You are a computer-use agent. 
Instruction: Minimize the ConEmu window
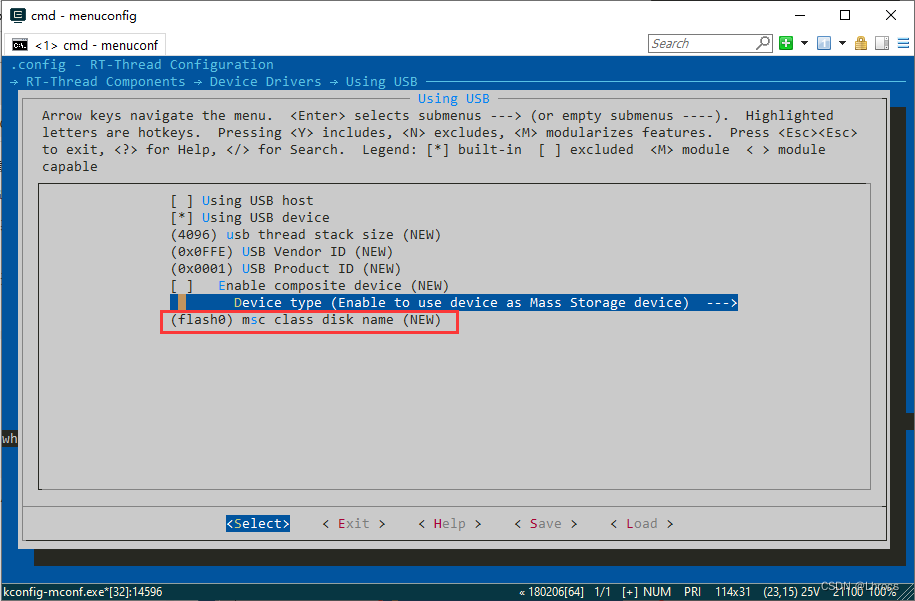point(799,15)
